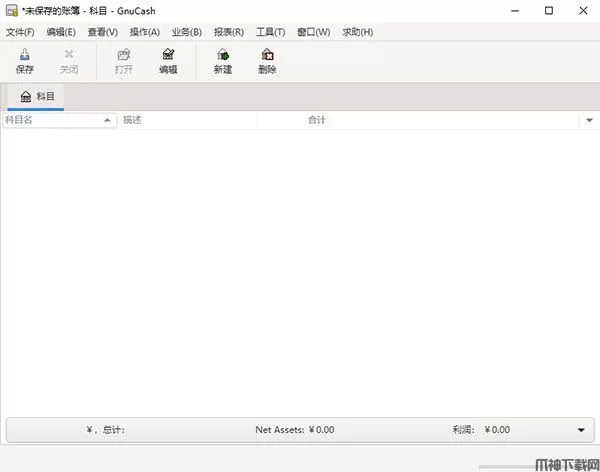Select the 科目 accounts tab
Screen dimensions: 600x472
tap(36, 97)
